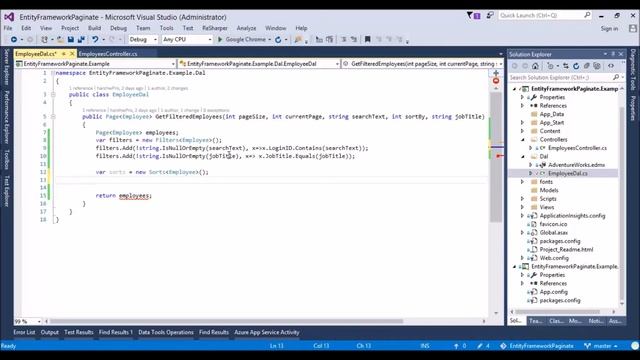Expand the Scripts folder

click(522, 199)
